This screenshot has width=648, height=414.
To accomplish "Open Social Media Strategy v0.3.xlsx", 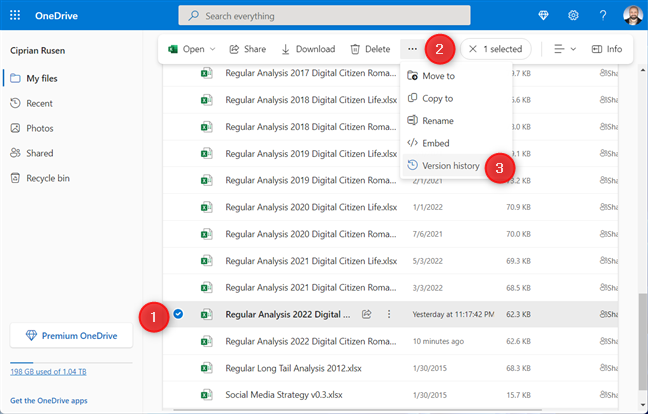I will point(284,395).
